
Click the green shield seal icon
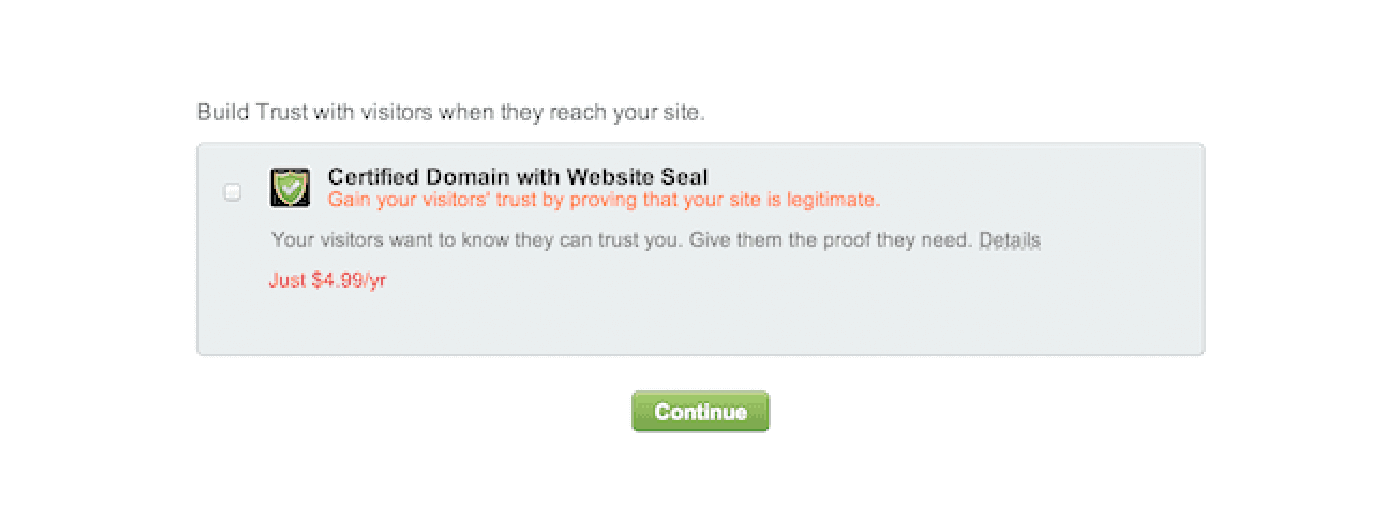click(x=290, y=188)
